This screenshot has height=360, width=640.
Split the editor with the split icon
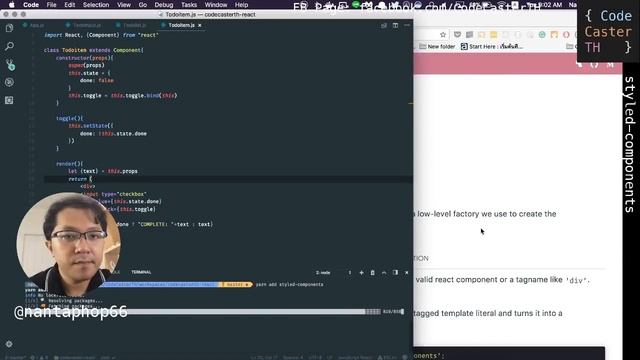pos(395,25)
